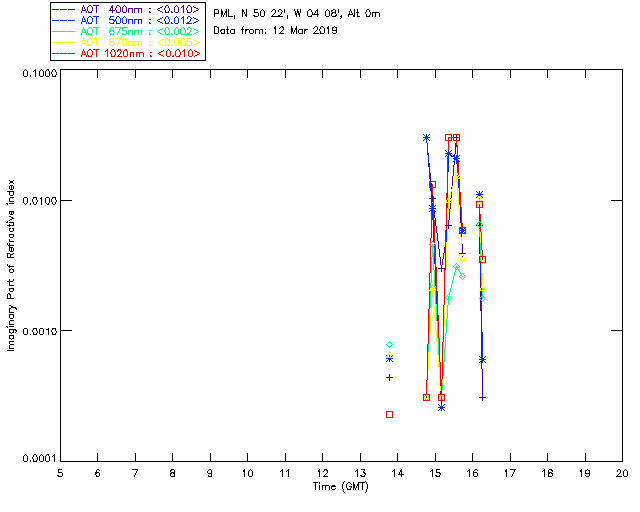
Task: Click the x-axis tick label 9
Action: [210, 473]
